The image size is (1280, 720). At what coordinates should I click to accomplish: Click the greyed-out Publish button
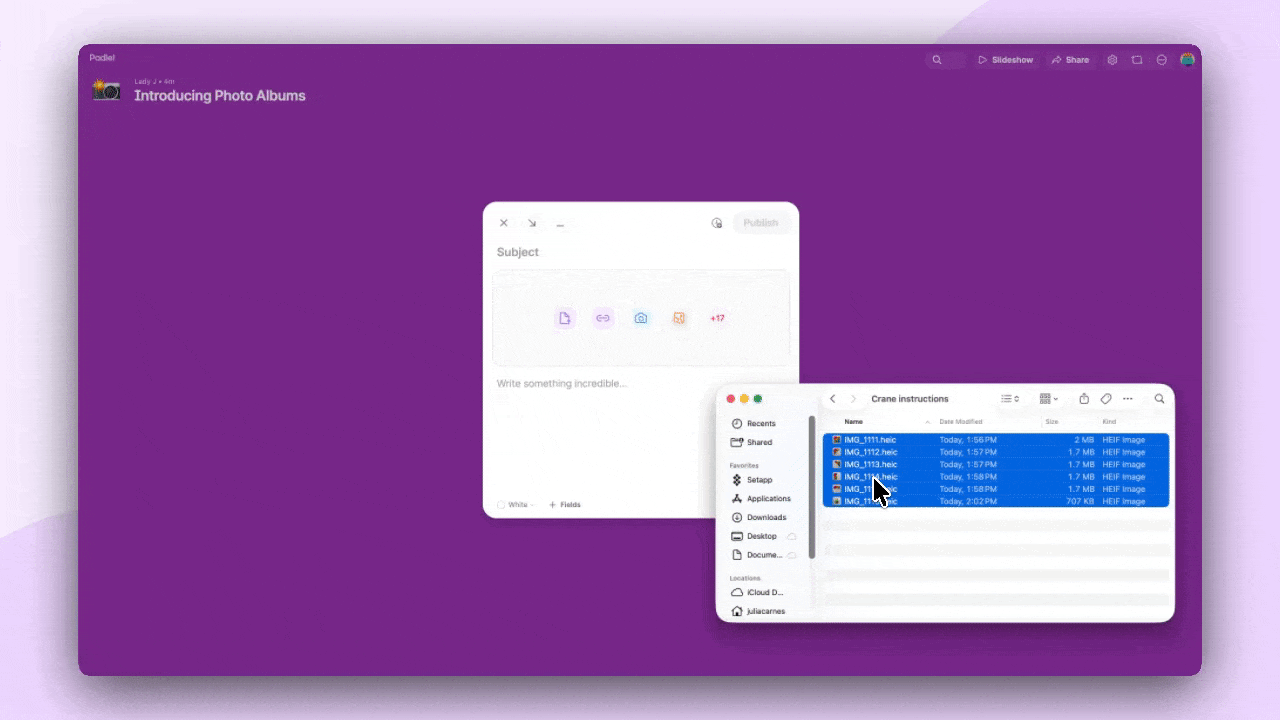[x=761, y=223]
